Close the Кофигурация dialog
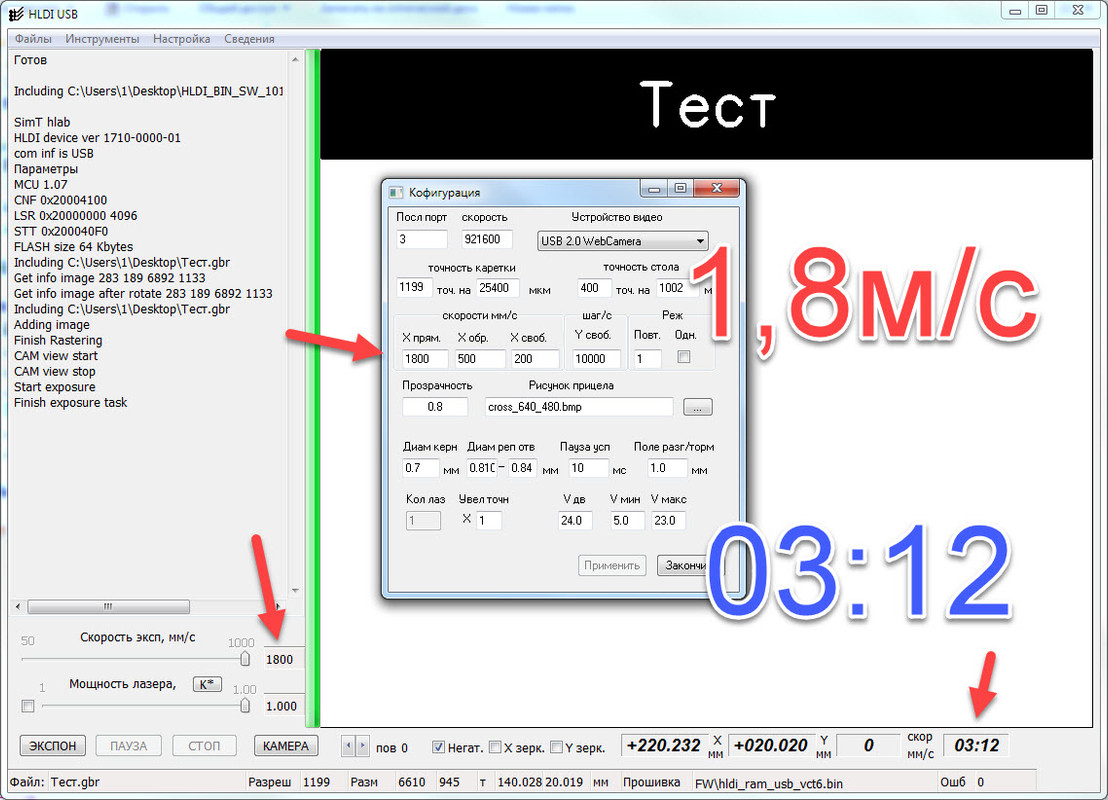 (x=717, y=189)
